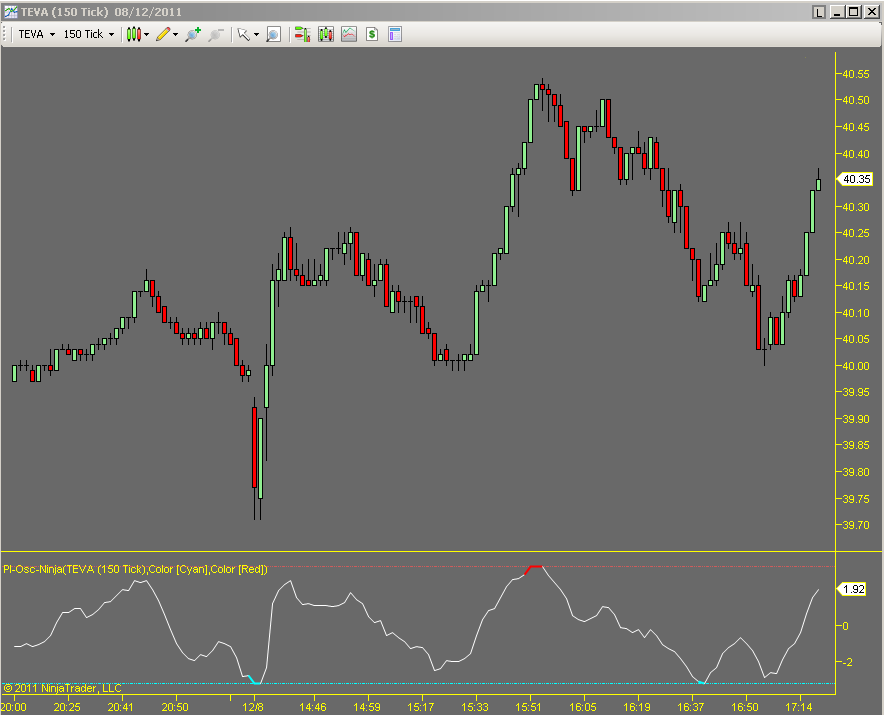This screenshot has width=884, height=715.
Task: Open the Data Box magnifier icon
Action: [x=272, y=34]
